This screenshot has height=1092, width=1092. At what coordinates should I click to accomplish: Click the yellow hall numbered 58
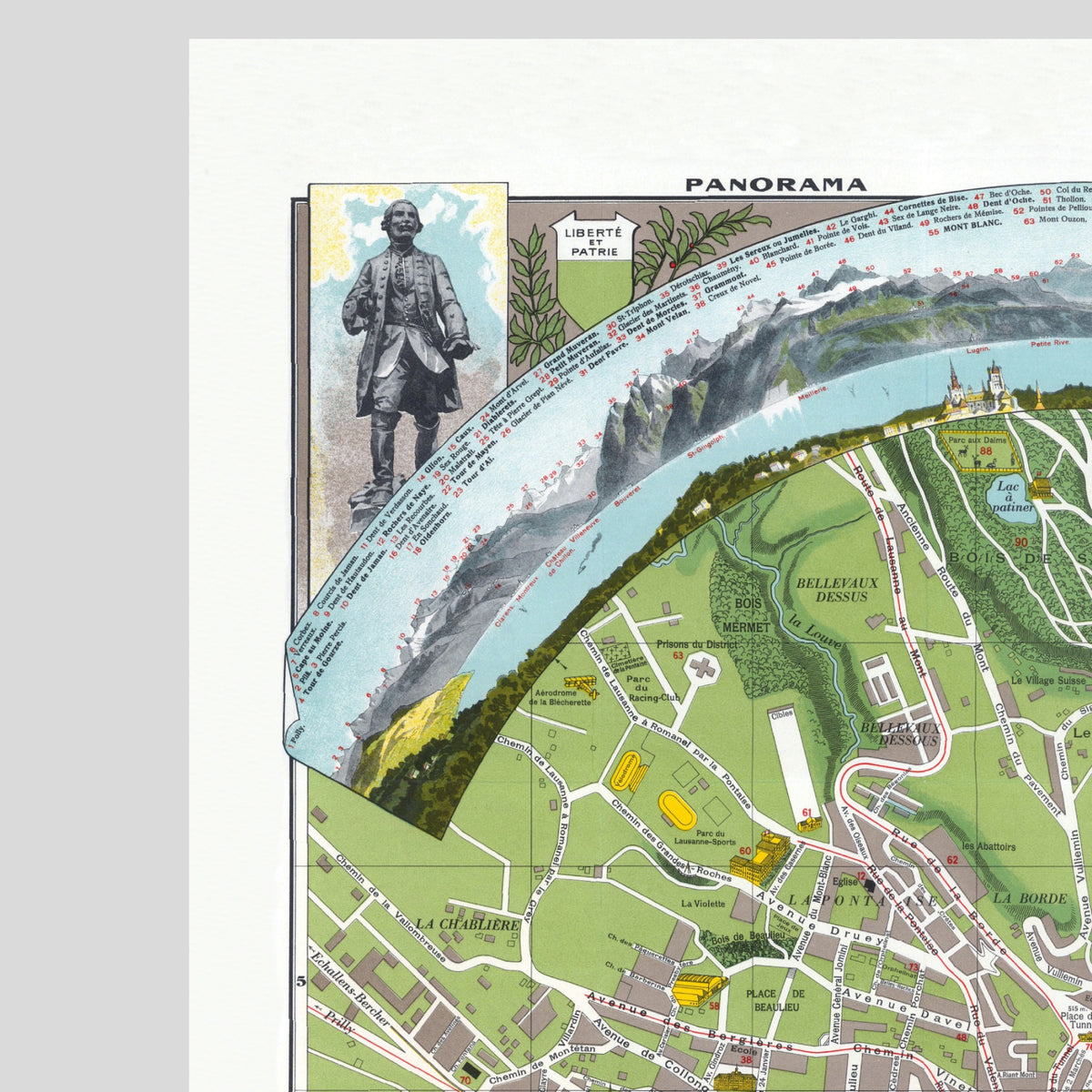coord(700,986)
